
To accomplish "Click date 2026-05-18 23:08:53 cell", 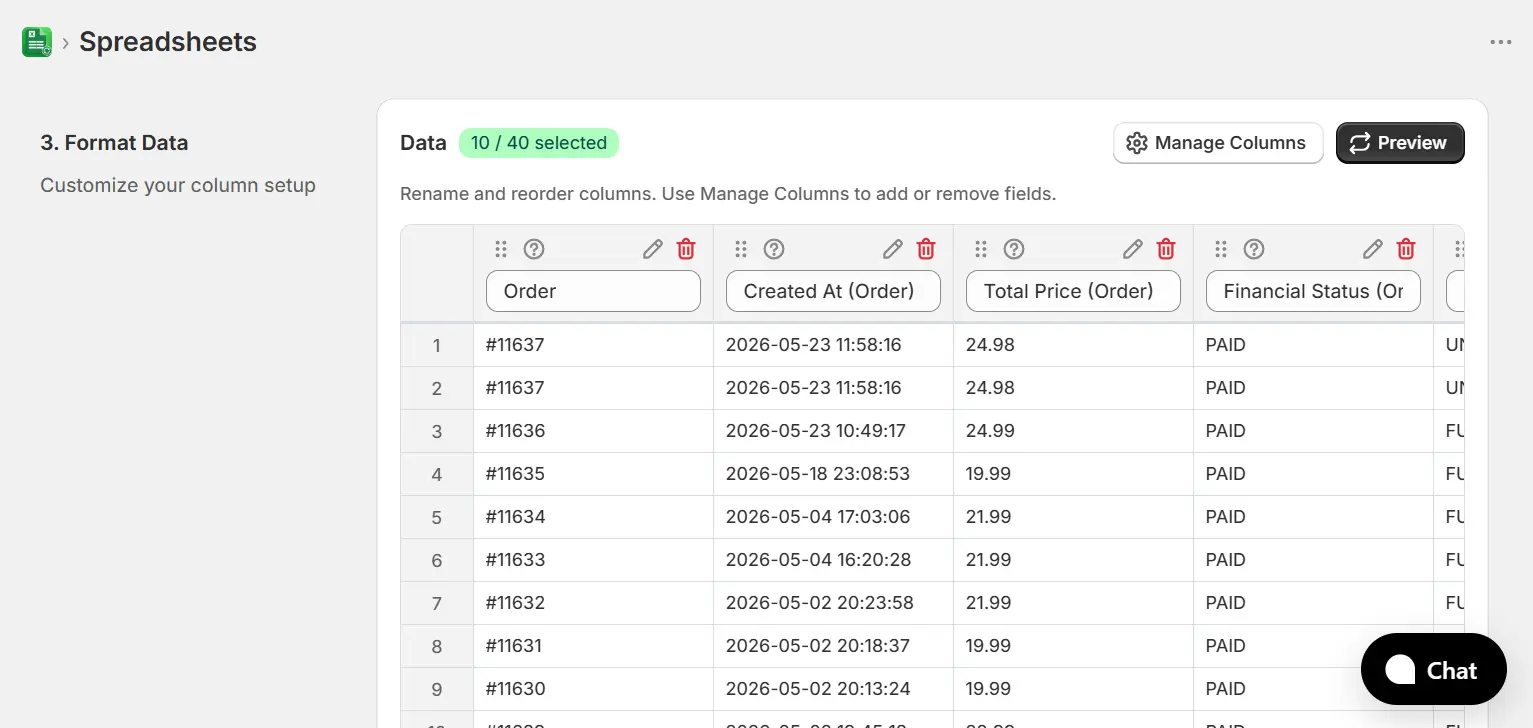I will (x=833, y=474).
